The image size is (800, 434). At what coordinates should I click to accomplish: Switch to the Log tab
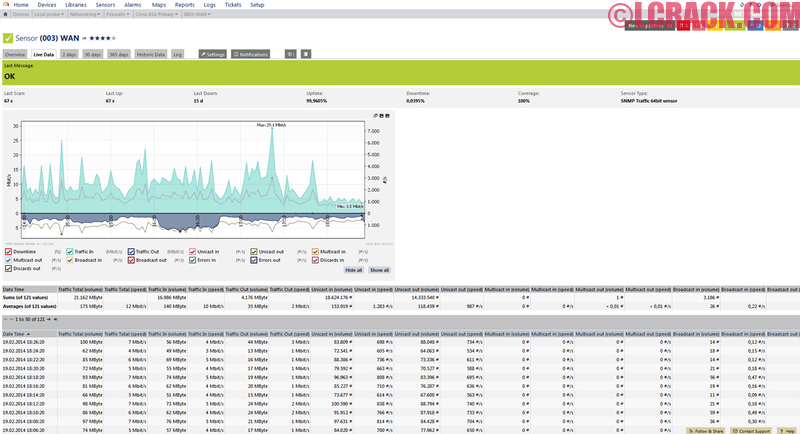click(177, 54)
